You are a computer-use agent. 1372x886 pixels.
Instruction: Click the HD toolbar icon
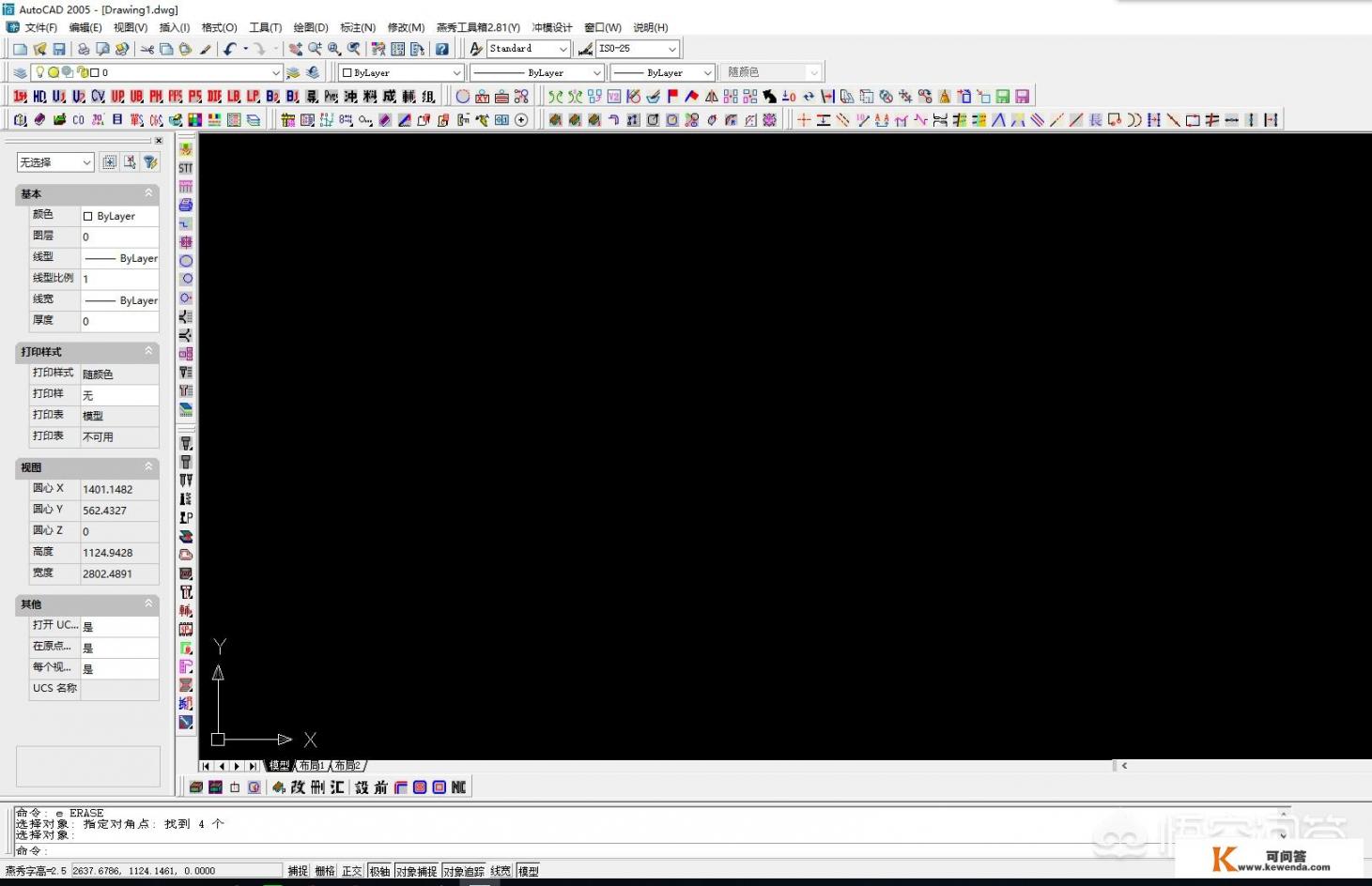pyautogui.click(x=39, y=97)
